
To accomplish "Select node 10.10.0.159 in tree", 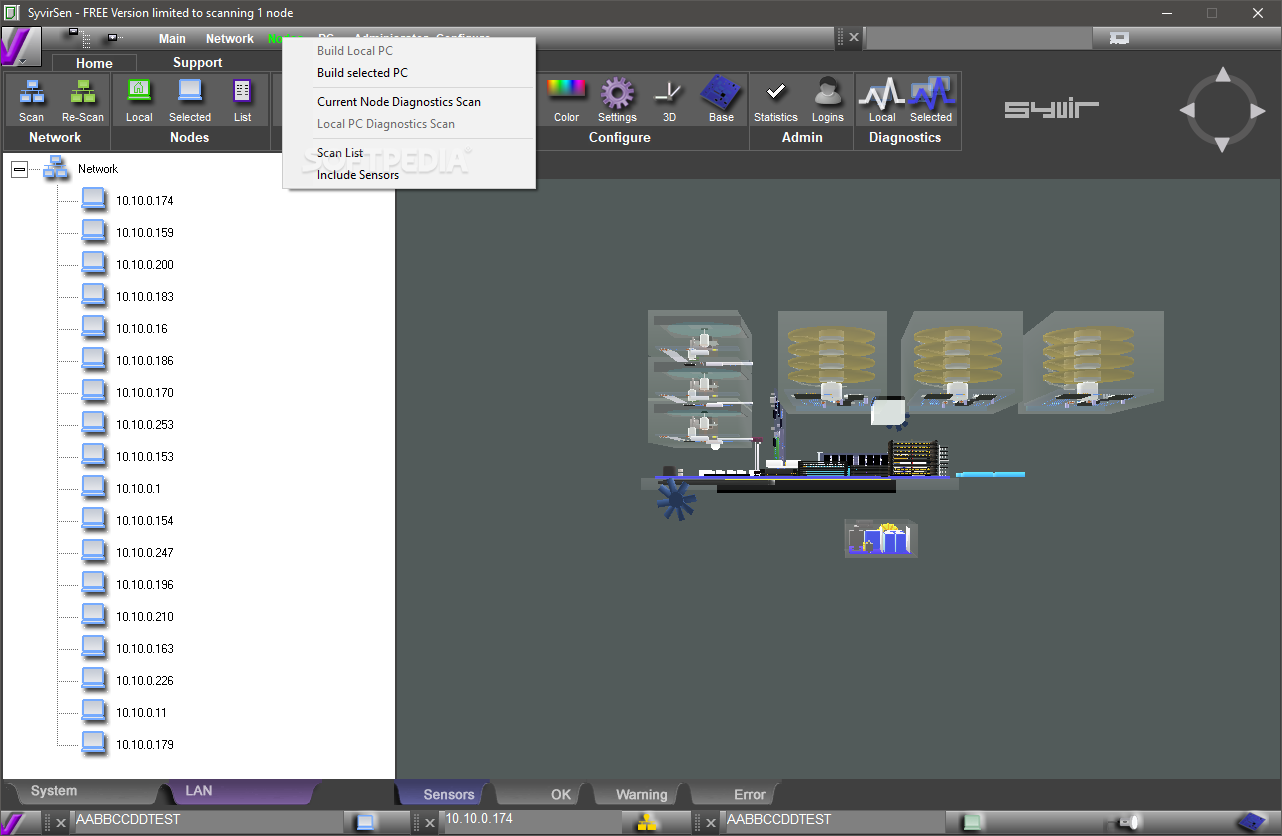I will point(145,233).
